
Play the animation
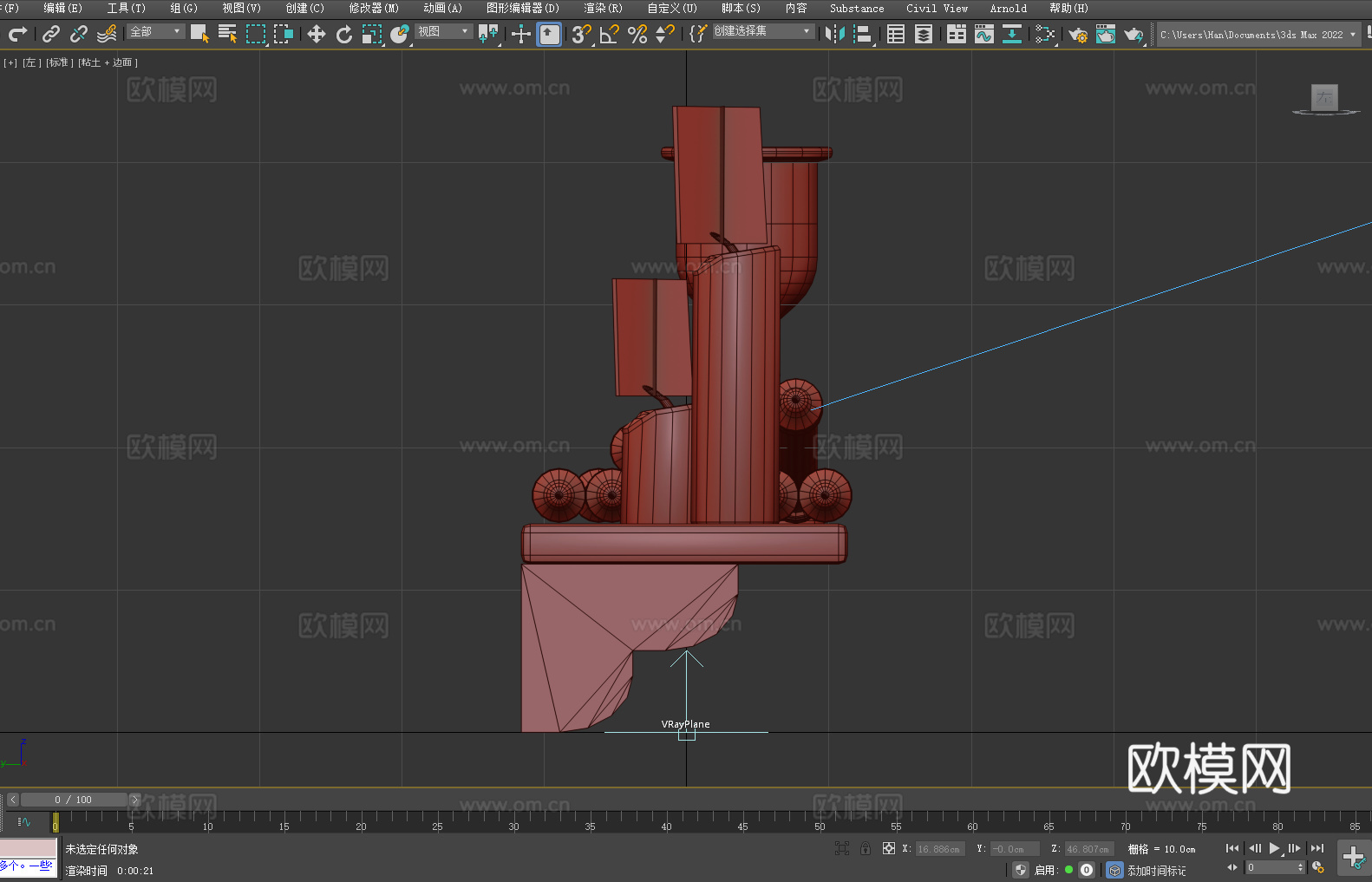(1275, 848)
